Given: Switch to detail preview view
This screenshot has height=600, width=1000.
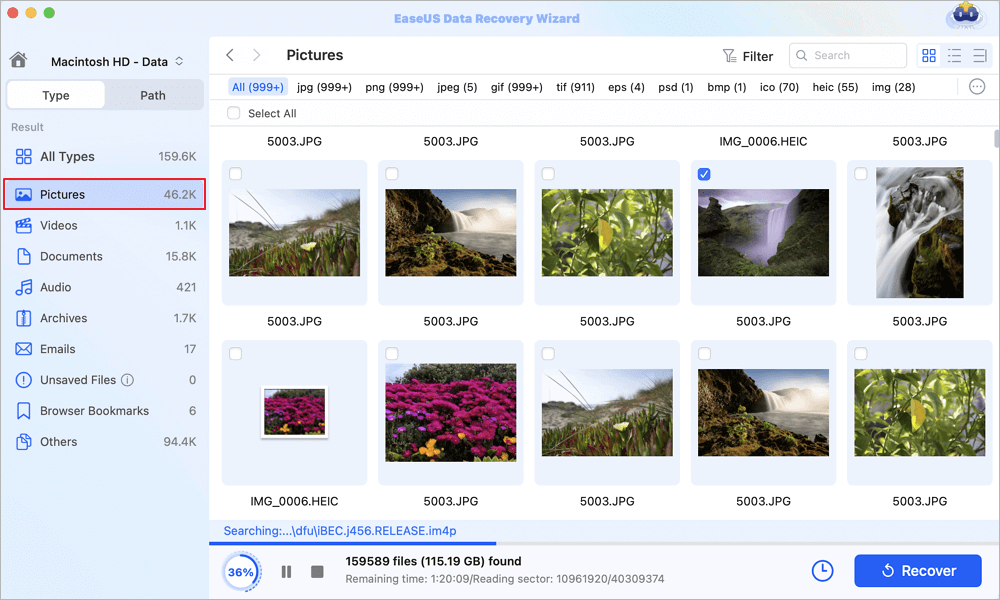Looking at the screenshot, I should (980, 55).
